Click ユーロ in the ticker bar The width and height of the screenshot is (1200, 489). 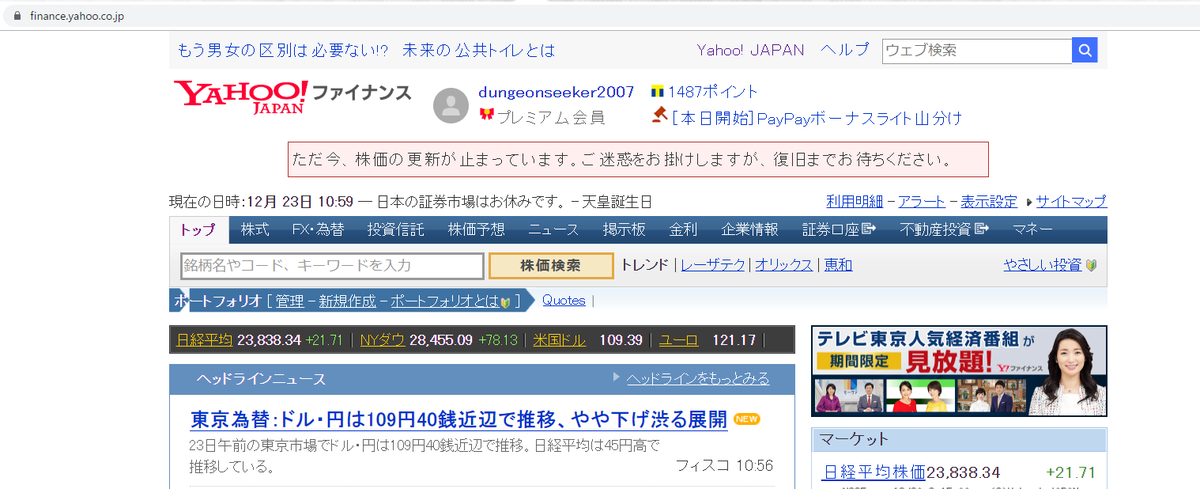[x=678, y=340]
